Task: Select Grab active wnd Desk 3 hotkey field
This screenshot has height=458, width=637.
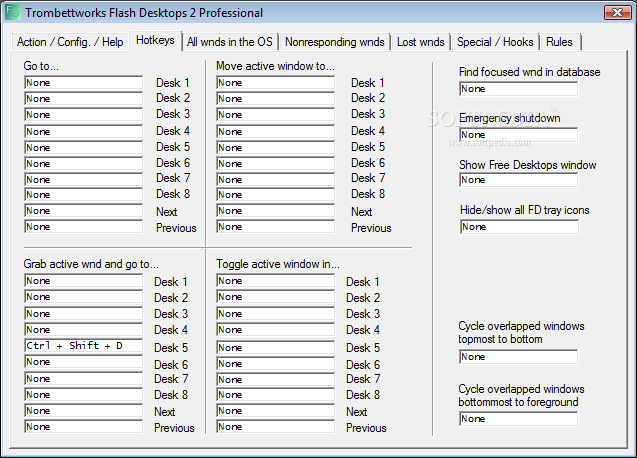Action: click(x=84, y=314)
